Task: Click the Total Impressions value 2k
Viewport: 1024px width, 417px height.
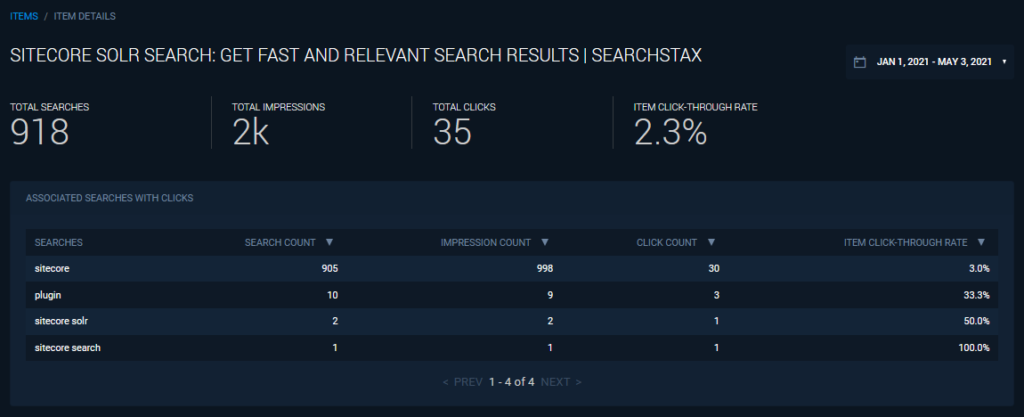Action: [x=250, y=132]
